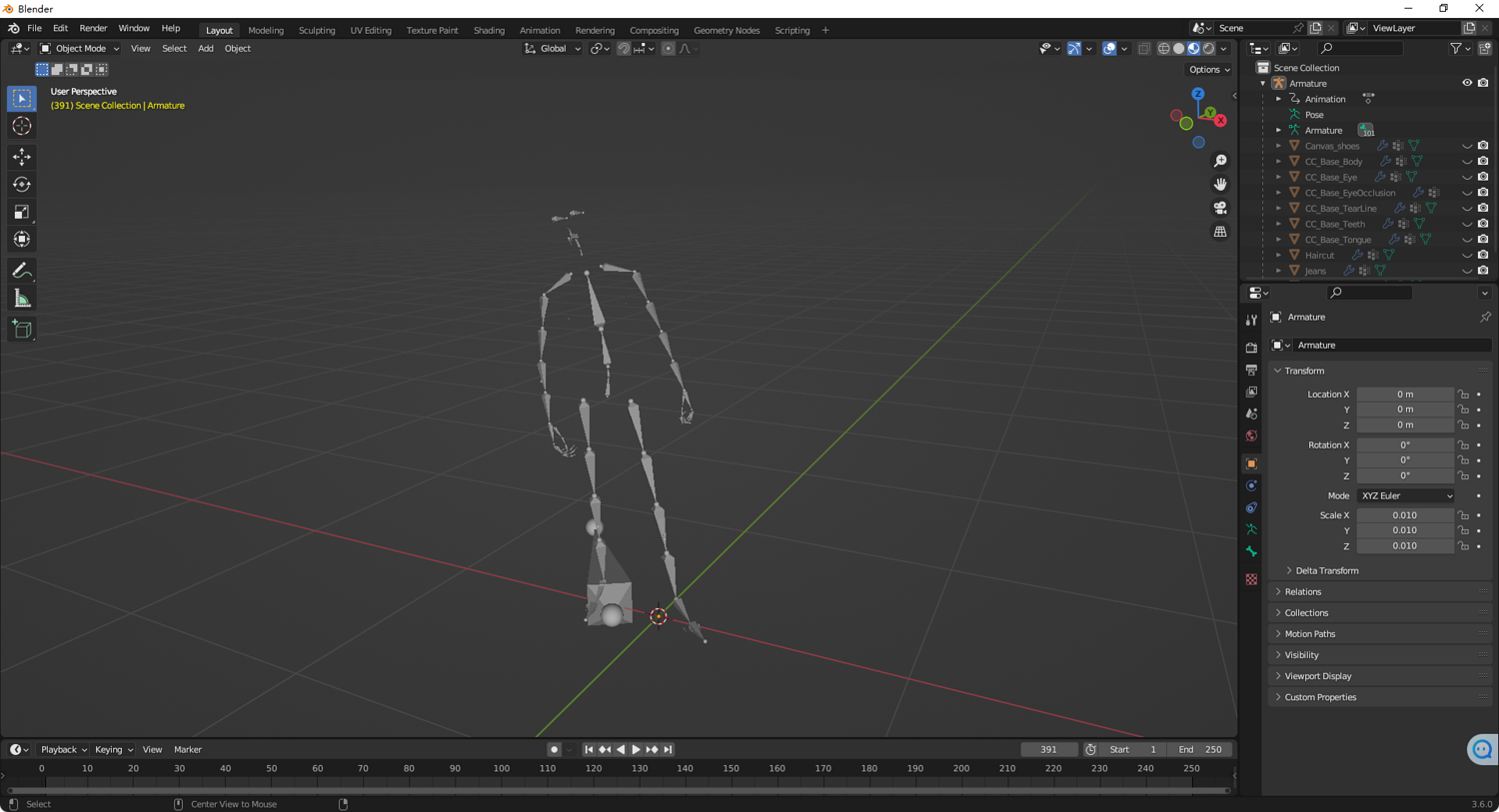Activate the Scale tool
Viewport: 1499px width, 812px height.
point(22,212)
